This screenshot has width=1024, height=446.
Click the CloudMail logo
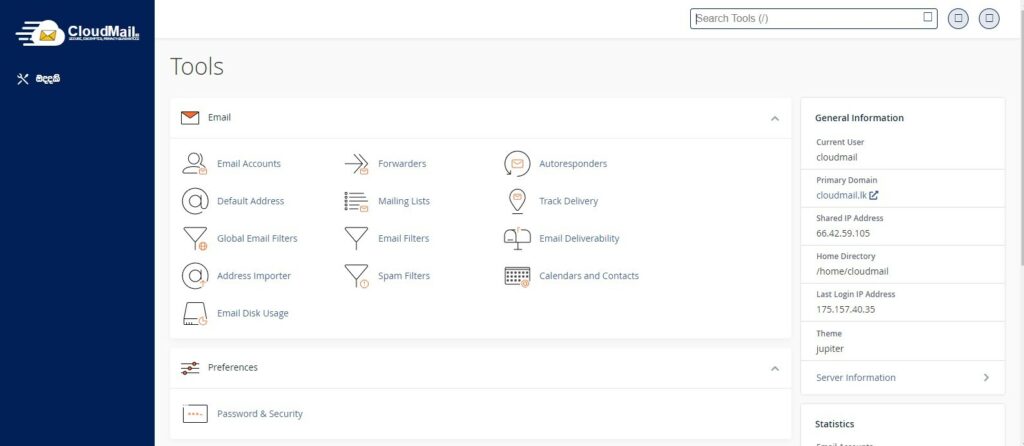click(77, 32)
